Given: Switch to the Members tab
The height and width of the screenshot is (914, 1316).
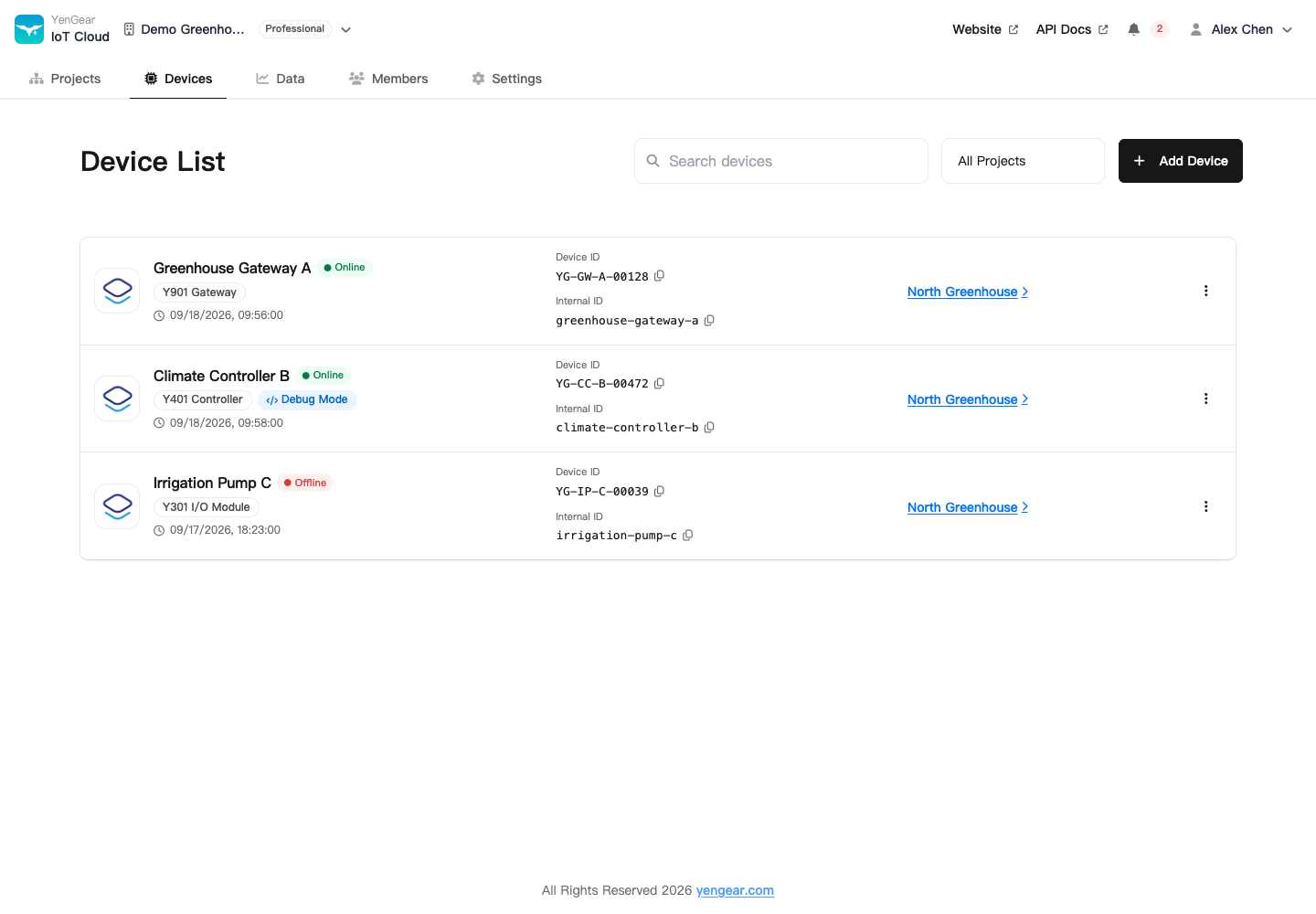Looking at the screenshot, I should point(388,79).
